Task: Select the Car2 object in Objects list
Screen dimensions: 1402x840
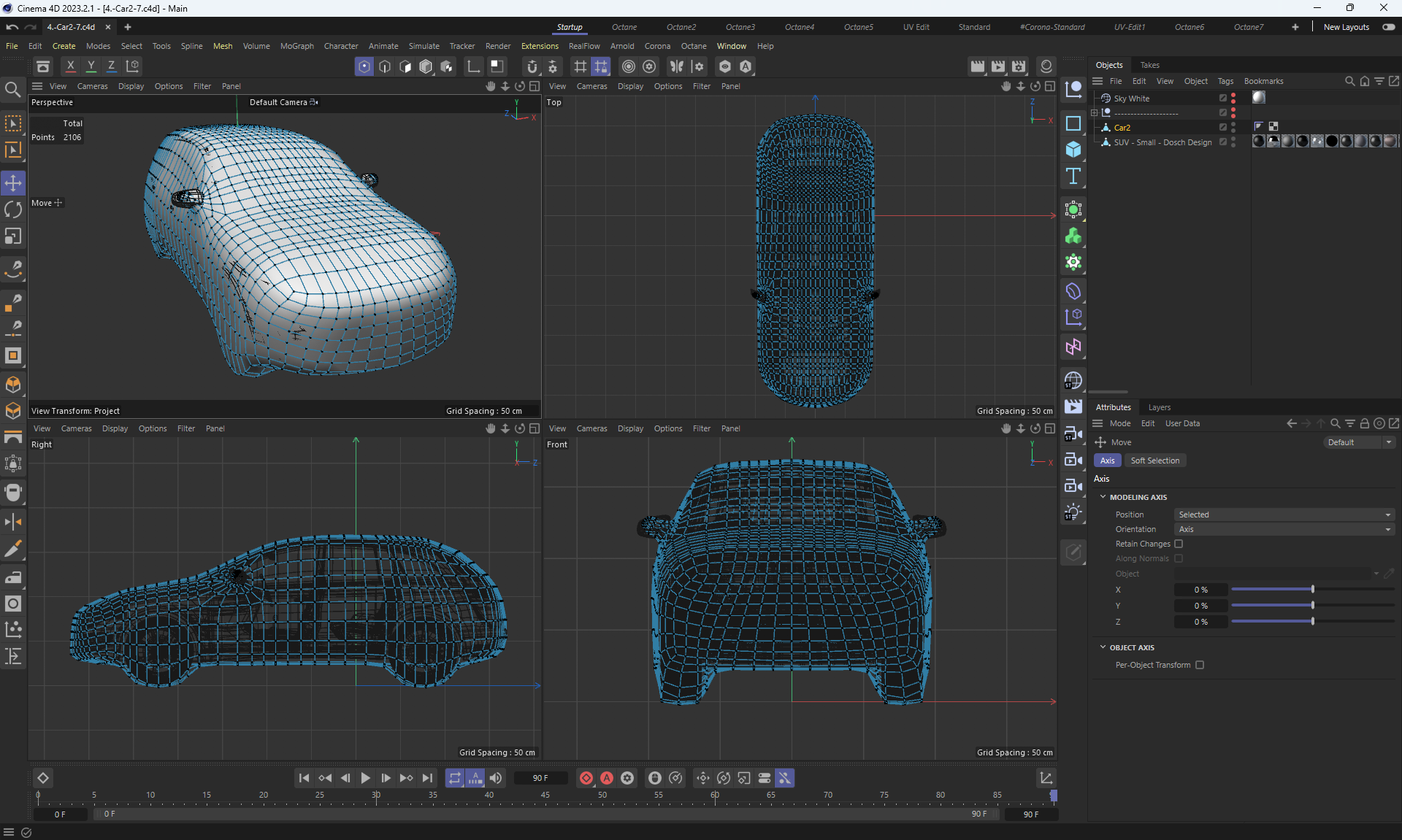Action: tap(1122, 128)
